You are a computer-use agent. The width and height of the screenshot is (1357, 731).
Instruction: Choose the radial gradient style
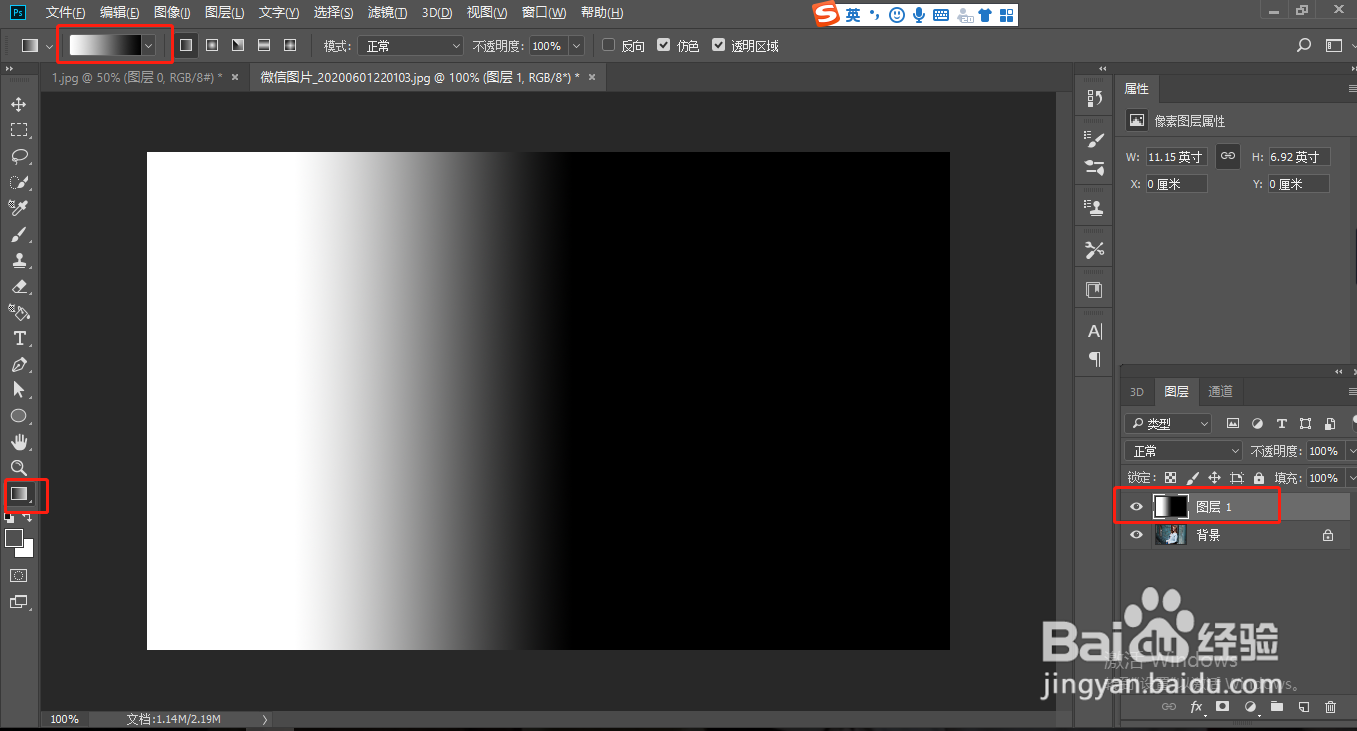212,45
